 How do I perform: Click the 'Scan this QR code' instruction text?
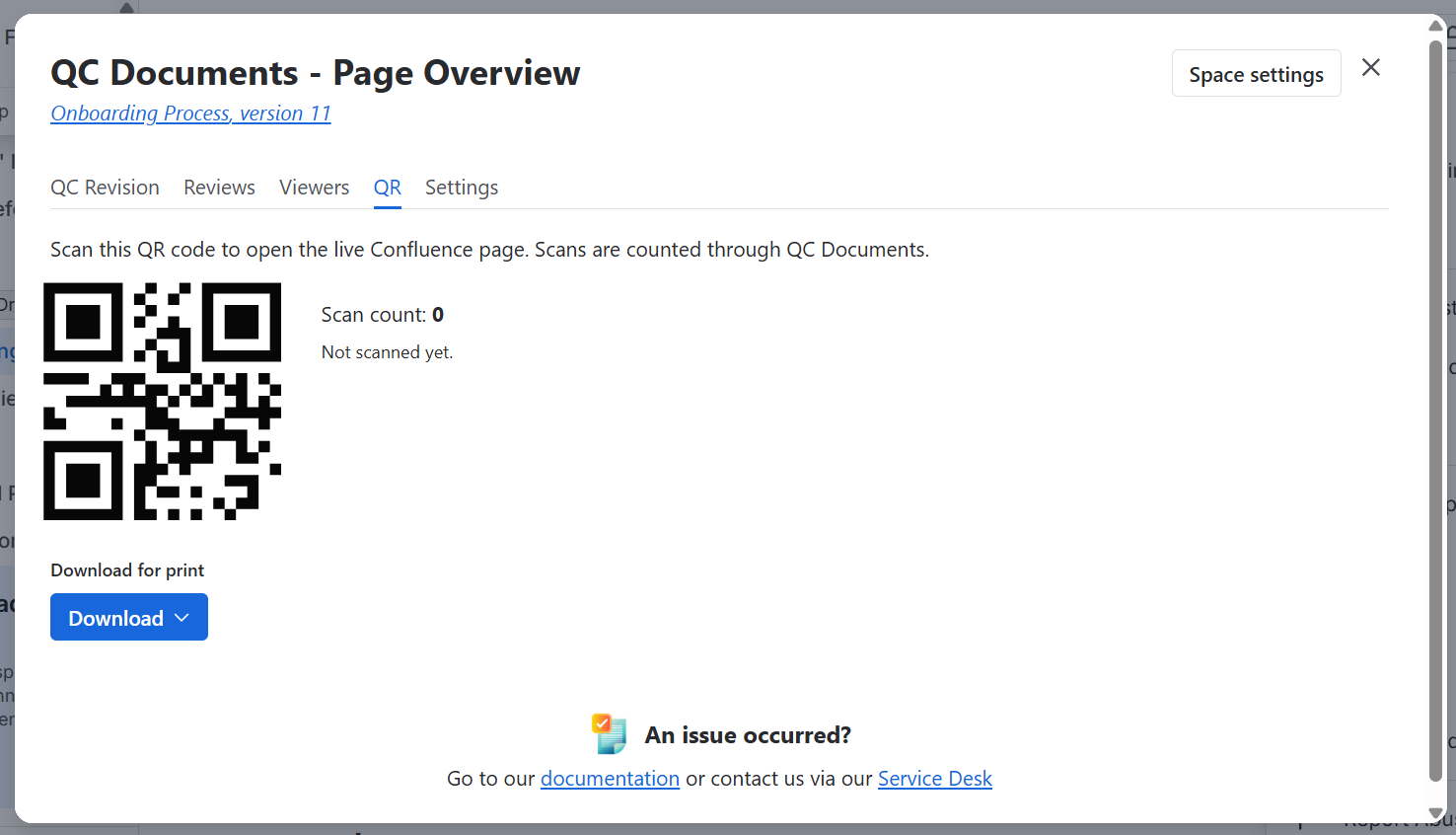click(x=490, y=250)
